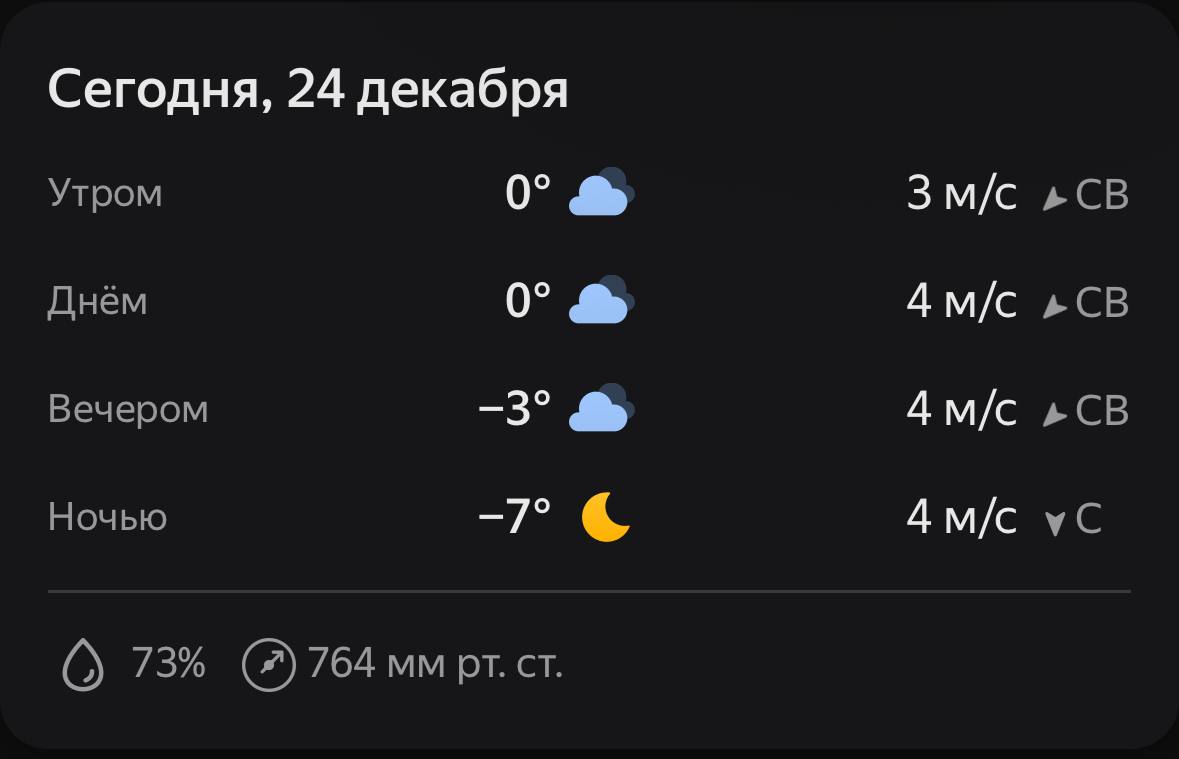Viewport: 1179px width, 759px height.
Task: Select the "Утром" row label
Action: point(105,193)
